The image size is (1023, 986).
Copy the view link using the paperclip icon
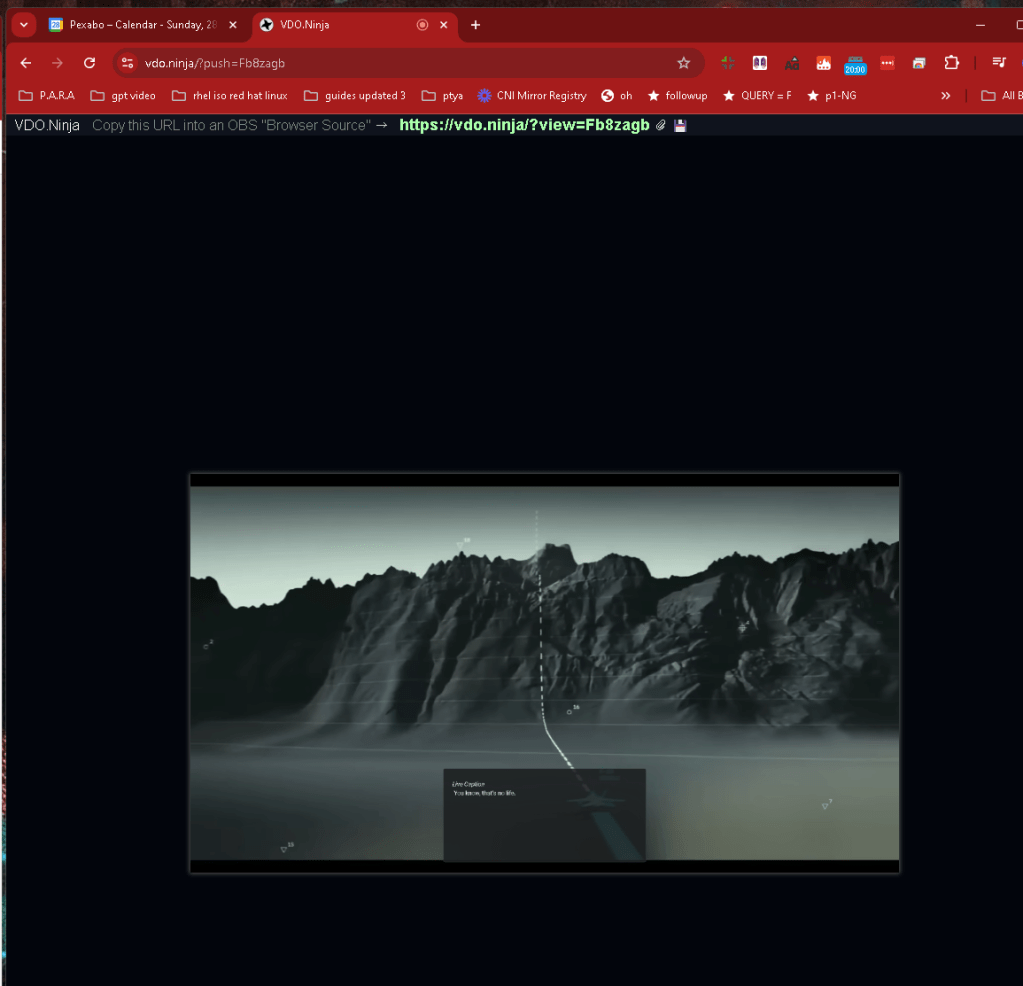(660, 125)
